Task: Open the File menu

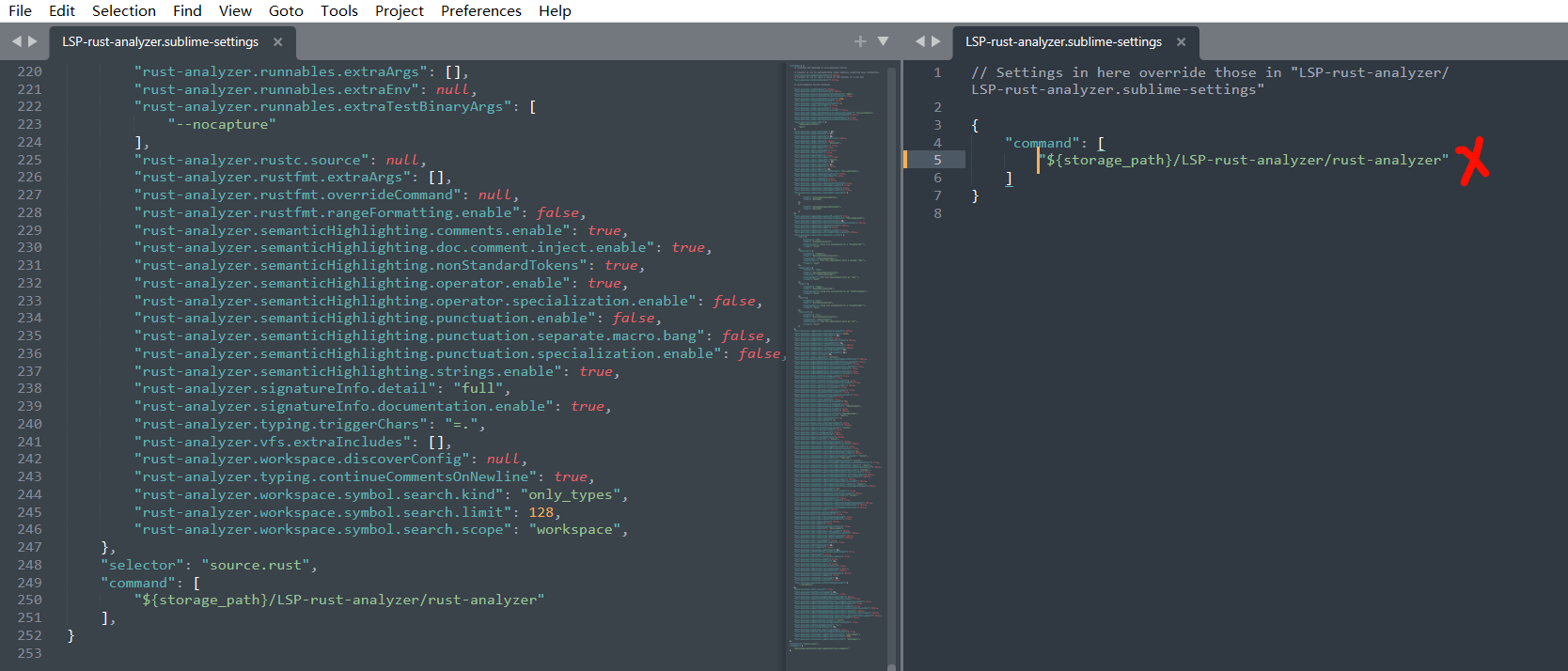Action: pyautogui.click(x=20, y=11)
